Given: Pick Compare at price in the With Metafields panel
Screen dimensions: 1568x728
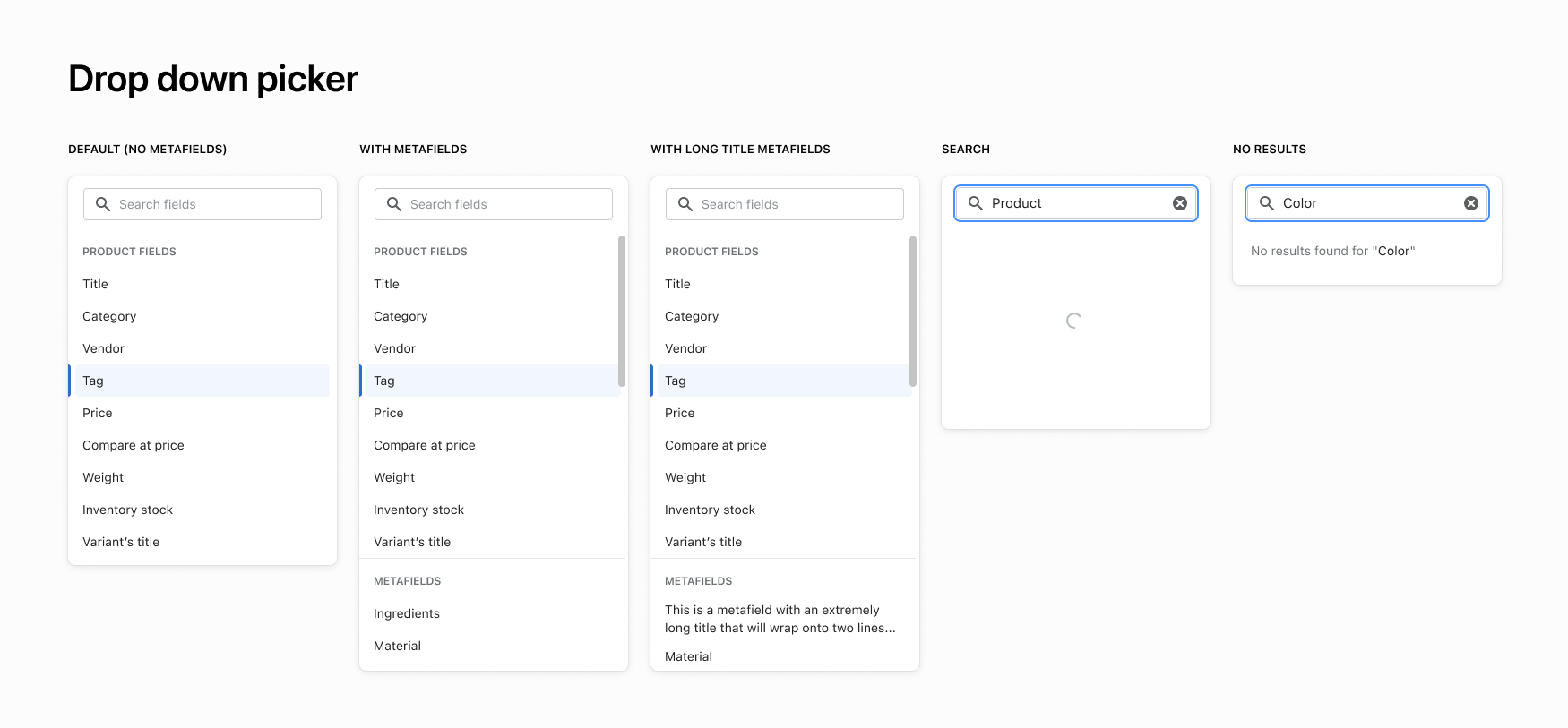Looking at the screenshot, I should (490, 445).
